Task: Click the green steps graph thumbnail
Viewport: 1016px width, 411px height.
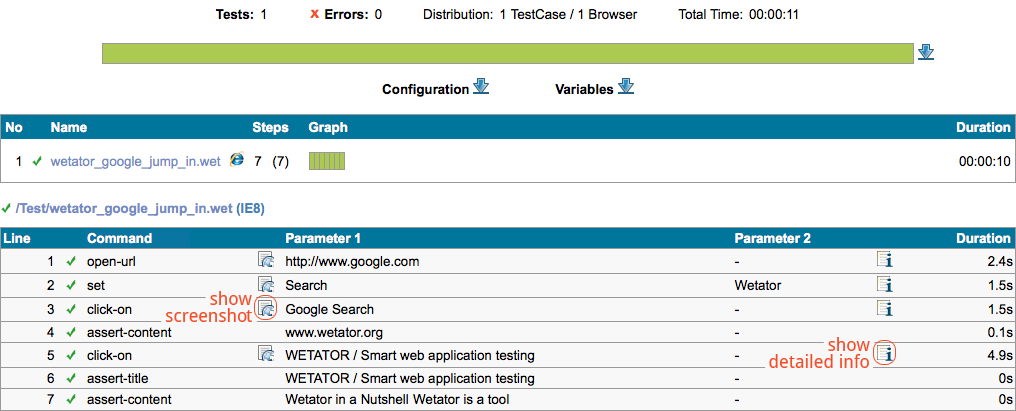Action: pos(326,161)
